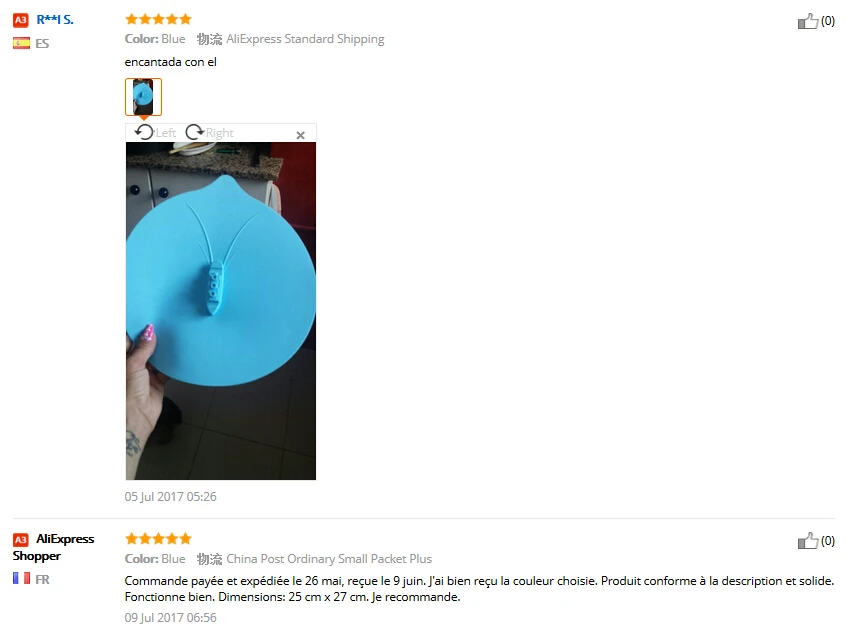Viewport: 865px width, 634px height.
Task: Click the France flag icon
Action: tap(22, 578)
